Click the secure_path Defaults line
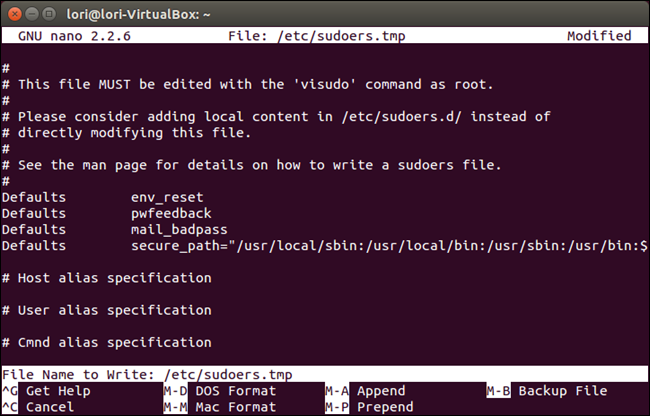This screenshot has width=650, height=416. pyautogui.click(x=325, y=246)
